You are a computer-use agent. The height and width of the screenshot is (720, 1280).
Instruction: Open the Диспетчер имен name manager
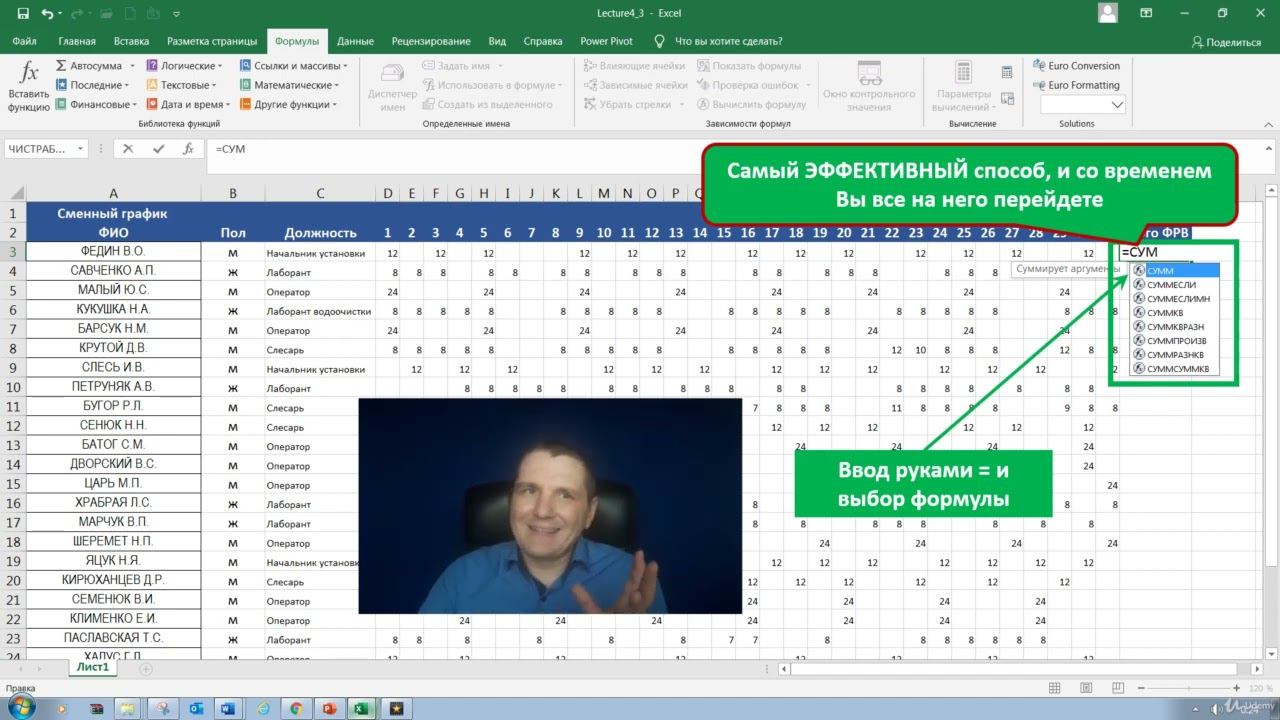pyautogui.click(x=392, y=87)
